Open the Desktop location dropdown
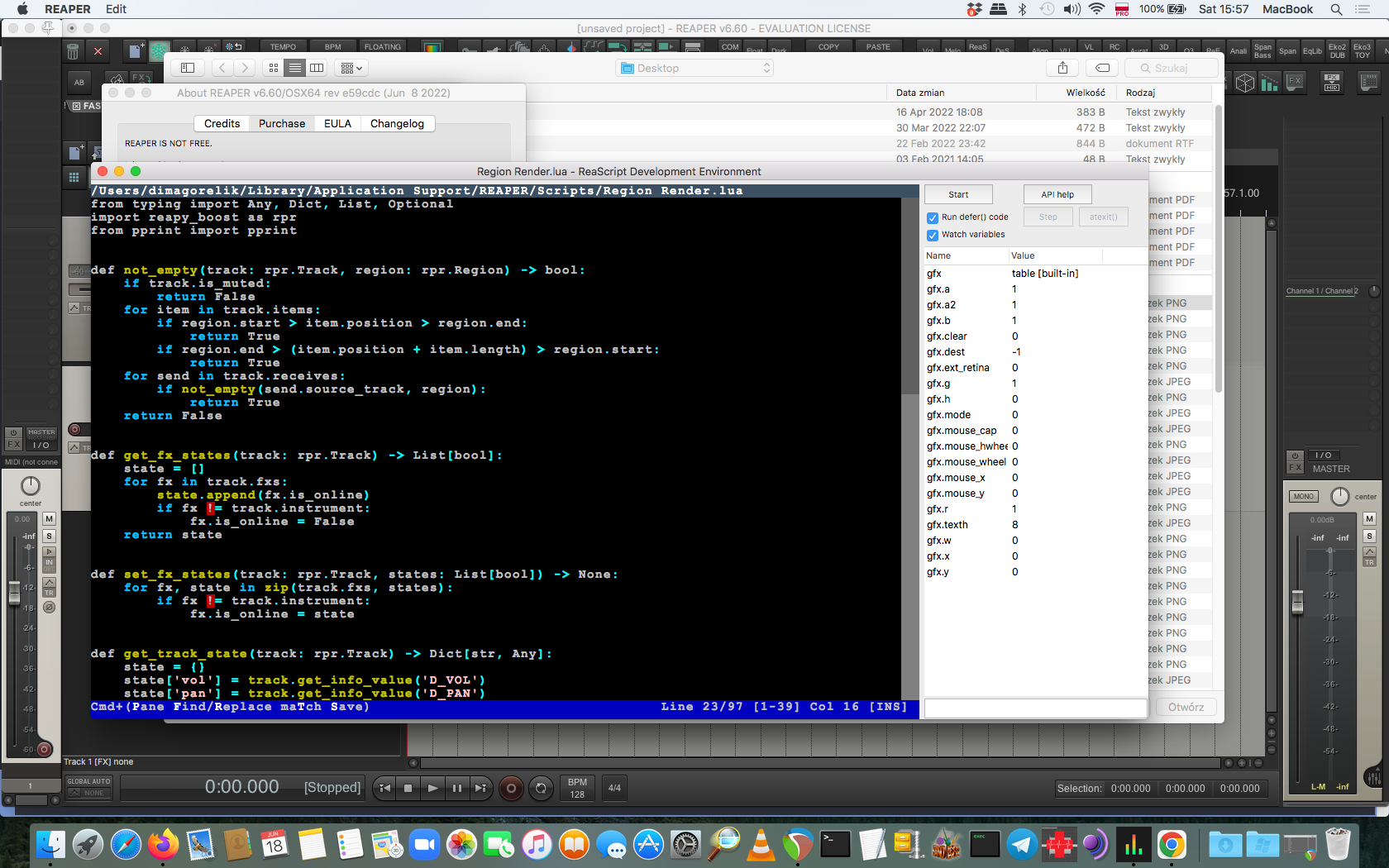 point(694,68)
